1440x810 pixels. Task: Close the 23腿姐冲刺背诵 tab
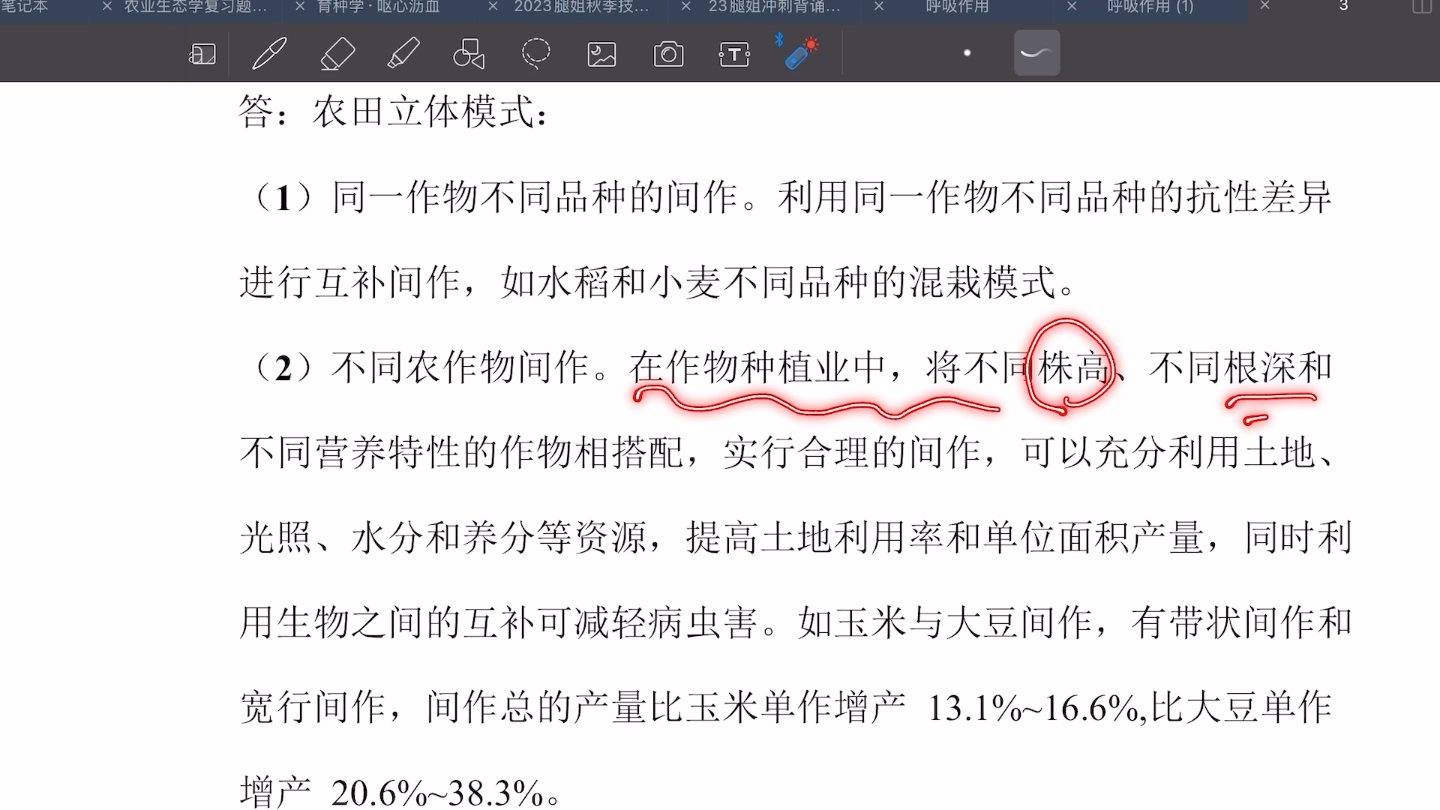pyautogui.click(x=685, y=6)
